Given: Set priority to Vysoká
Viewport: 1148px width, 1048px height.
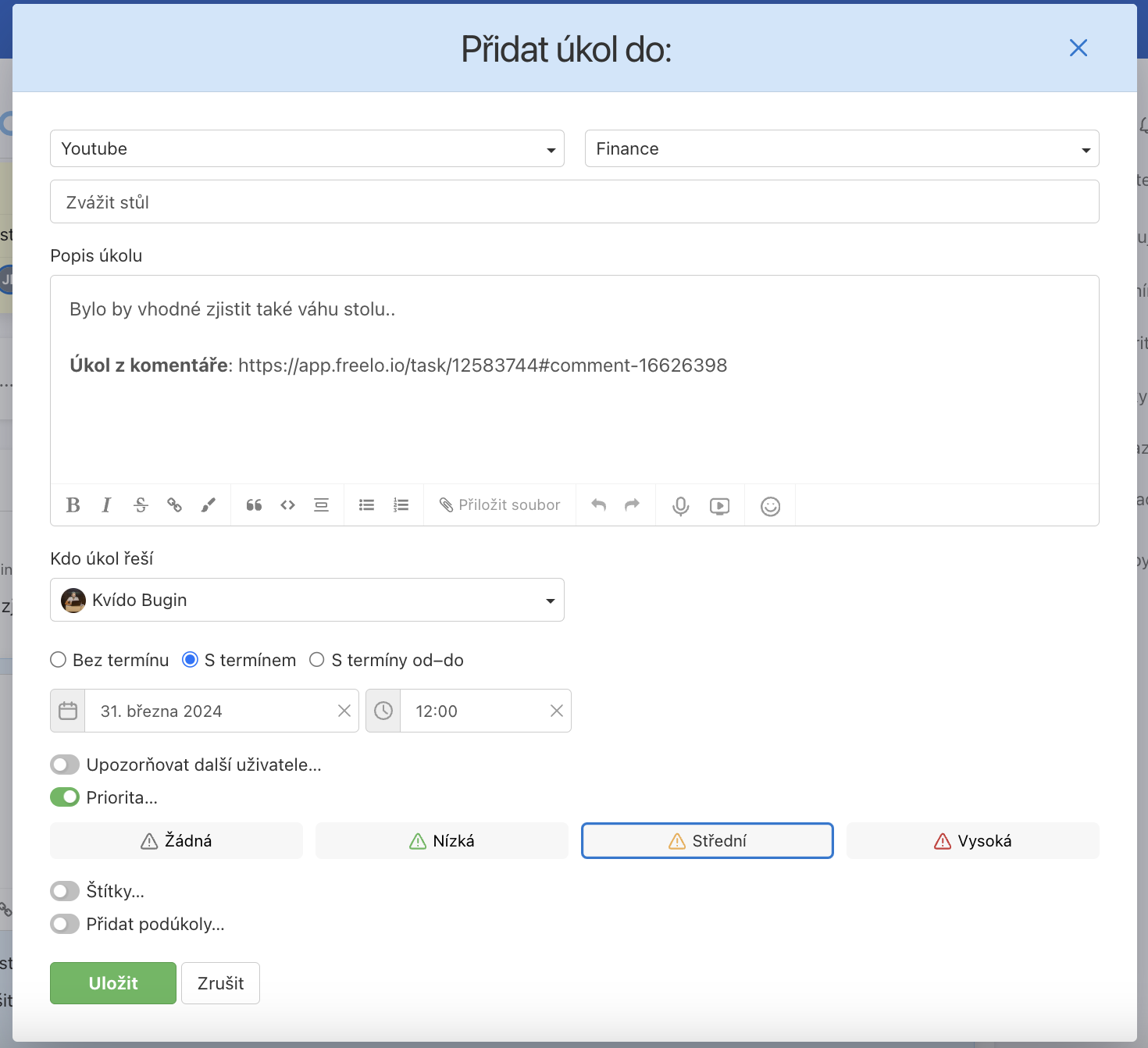Looking at the screenshot, I should click(x=973, y=841).
